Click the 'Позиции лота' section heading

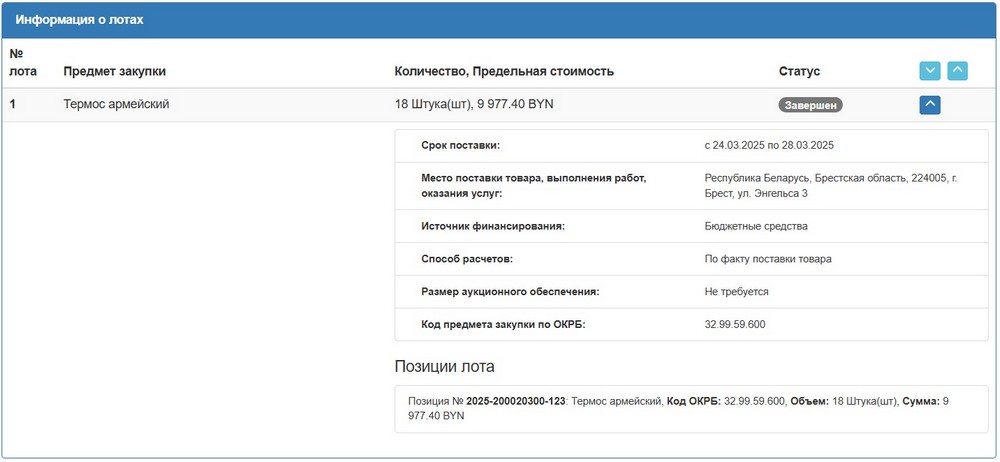[444, 367]
